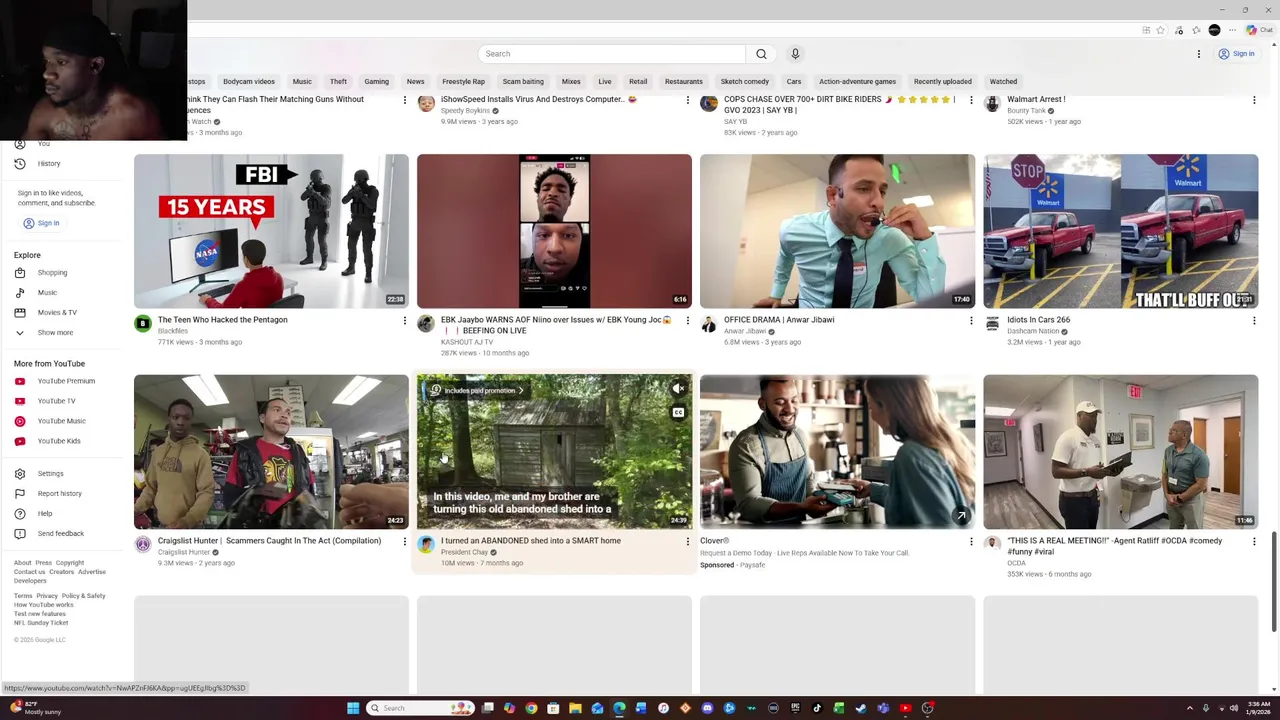This screenshot has width=1280, height=720.
Task: Select the Freestyle Rap filter chip
Action: point(463,82)
